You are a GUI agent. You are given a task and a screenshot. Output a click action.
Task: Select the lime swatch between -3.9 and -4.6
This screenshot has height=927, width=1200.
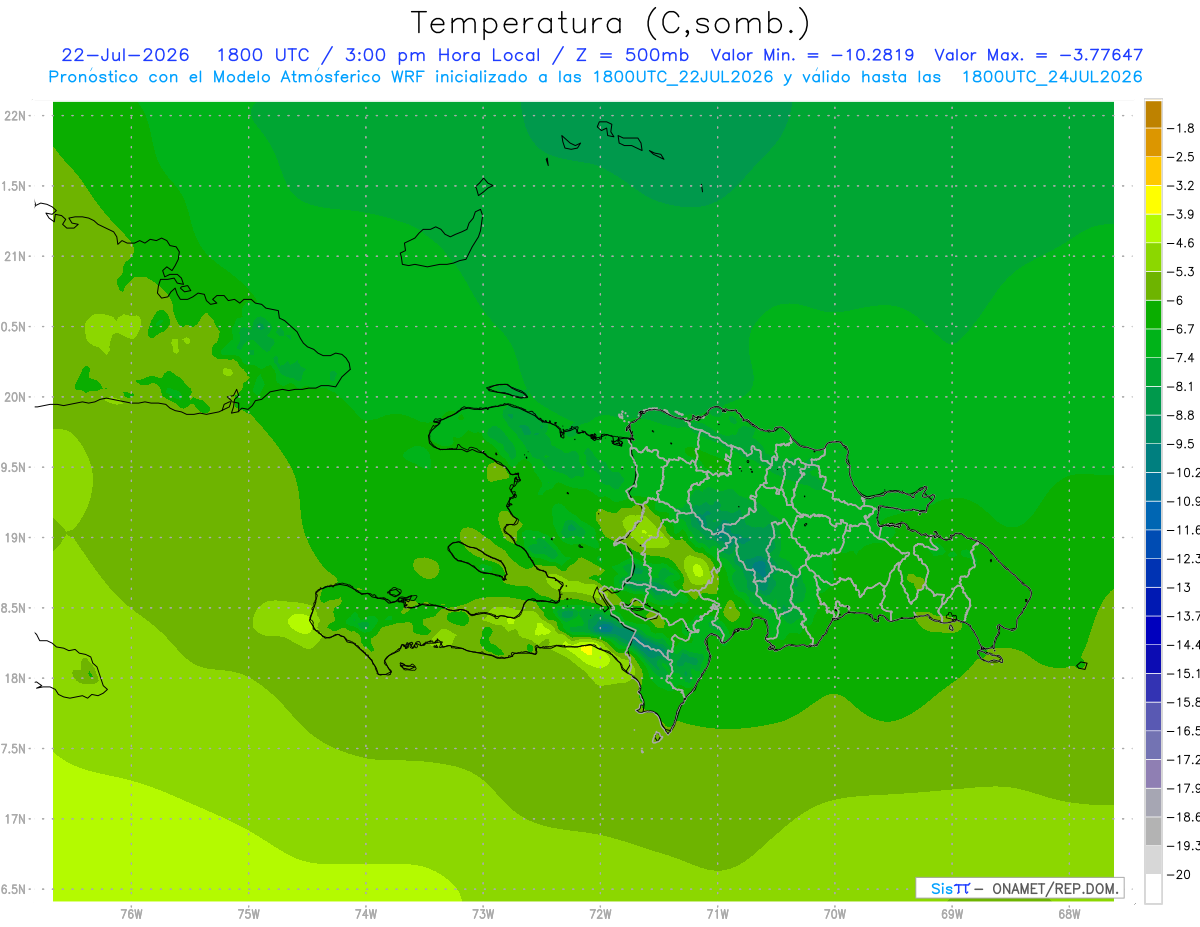(x=1153, y=229)
